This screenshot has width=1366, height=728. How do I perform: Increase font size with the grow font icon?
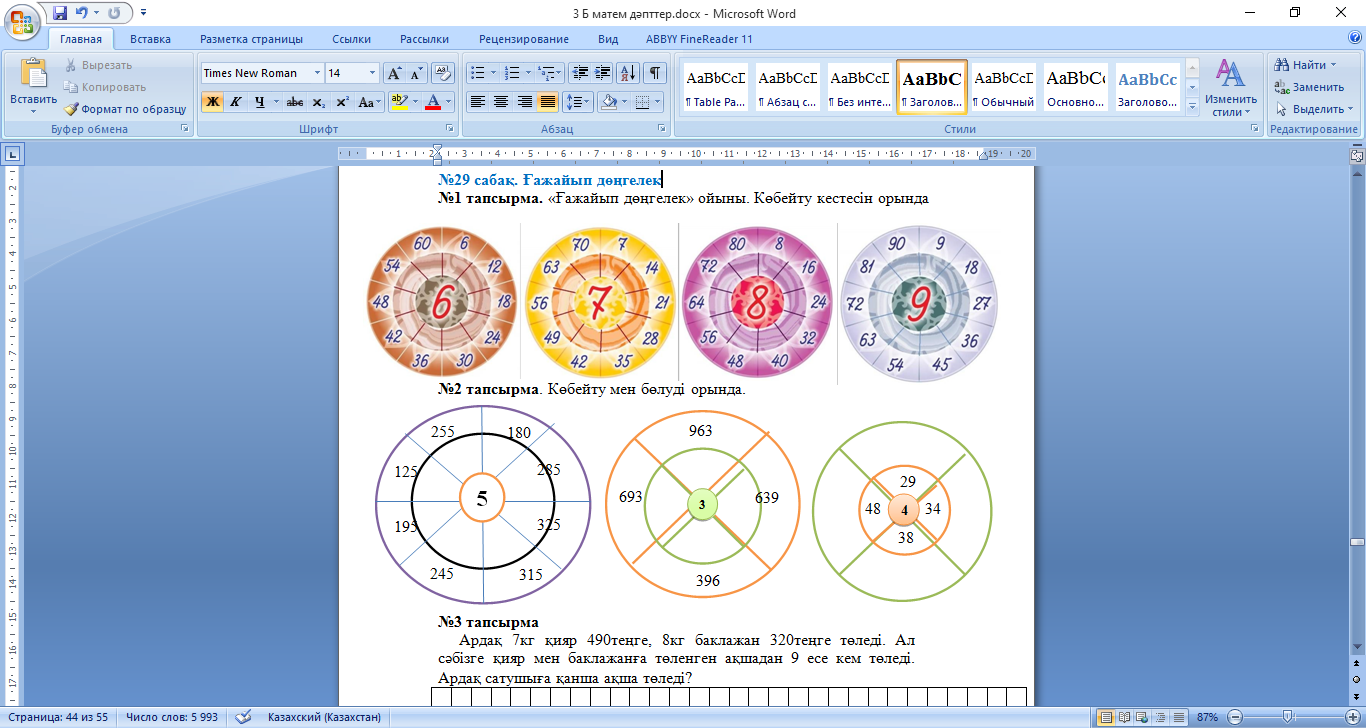(394, 73)
